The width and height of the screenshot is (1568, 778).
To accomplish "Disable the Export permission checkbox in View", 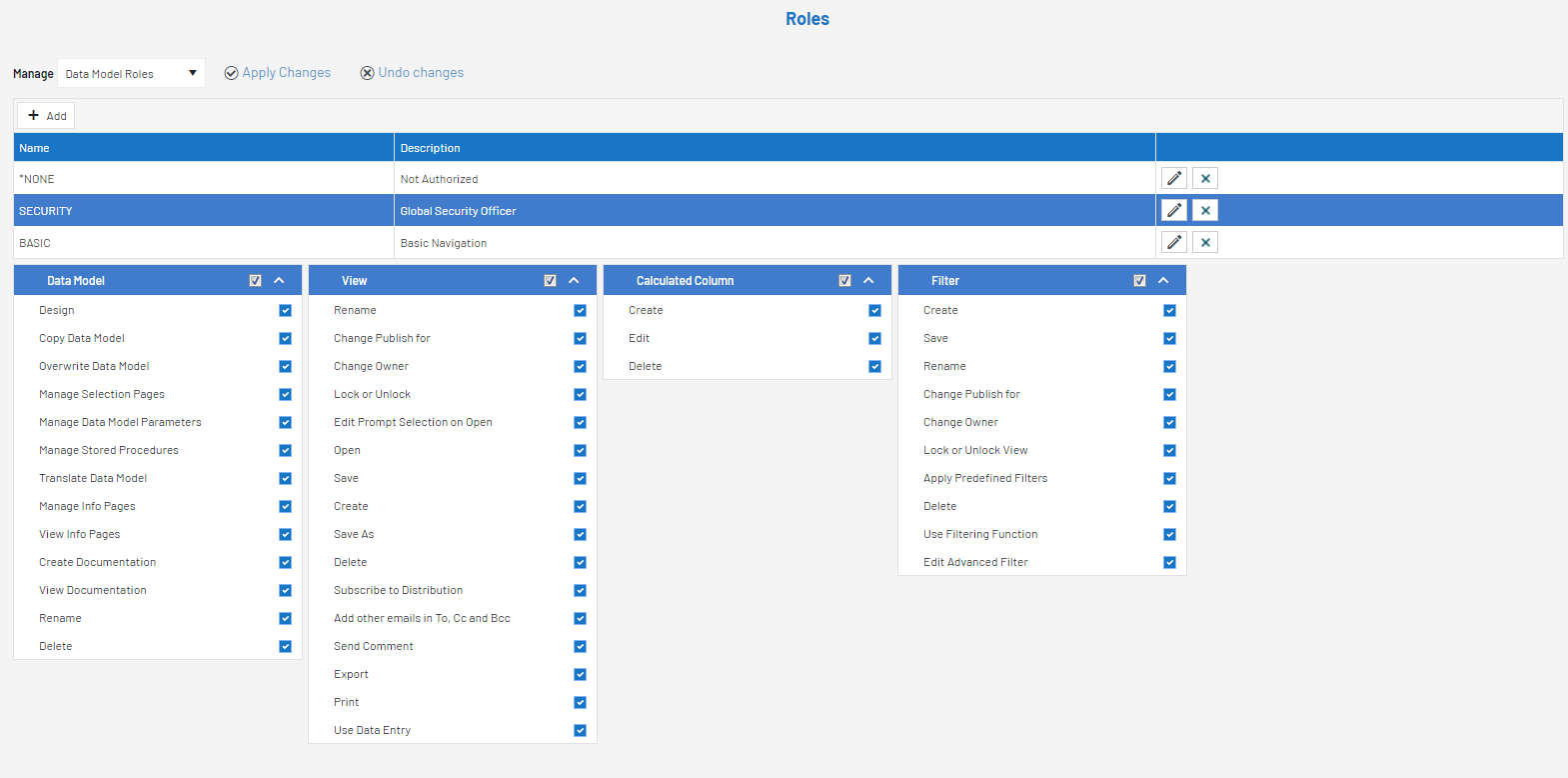I will click(x=580, y=675).
